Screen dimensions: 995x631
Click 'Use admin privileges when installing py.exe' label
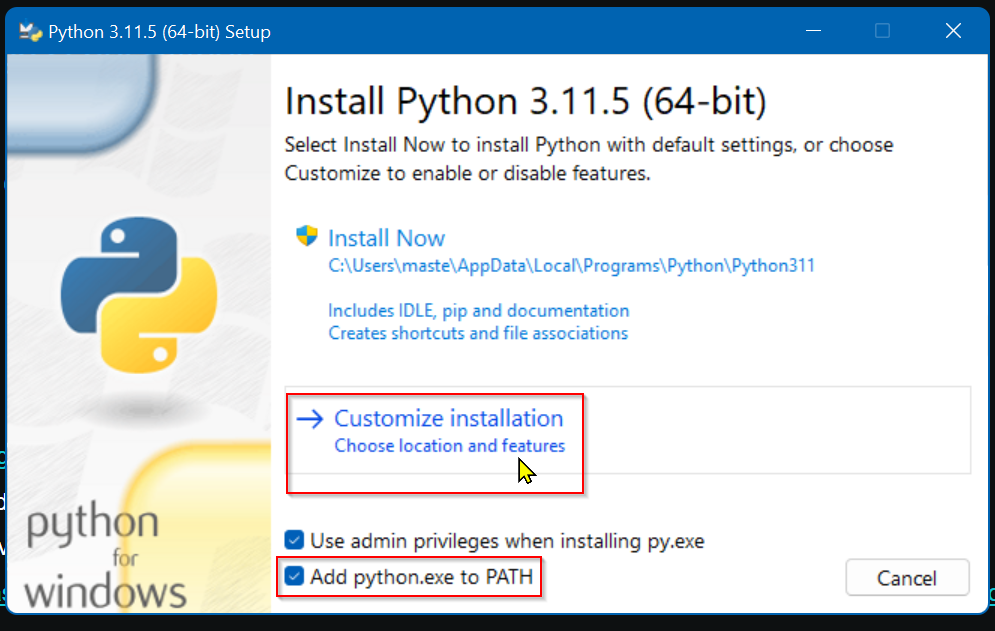[x=507, y=541]
